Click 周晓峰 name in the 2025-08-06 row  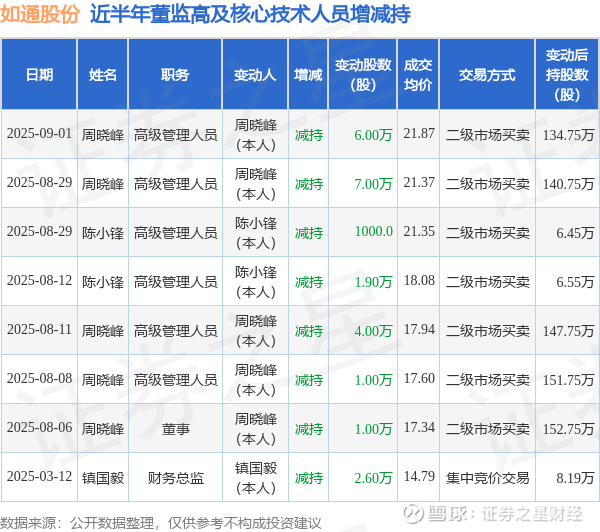point(103,429)
